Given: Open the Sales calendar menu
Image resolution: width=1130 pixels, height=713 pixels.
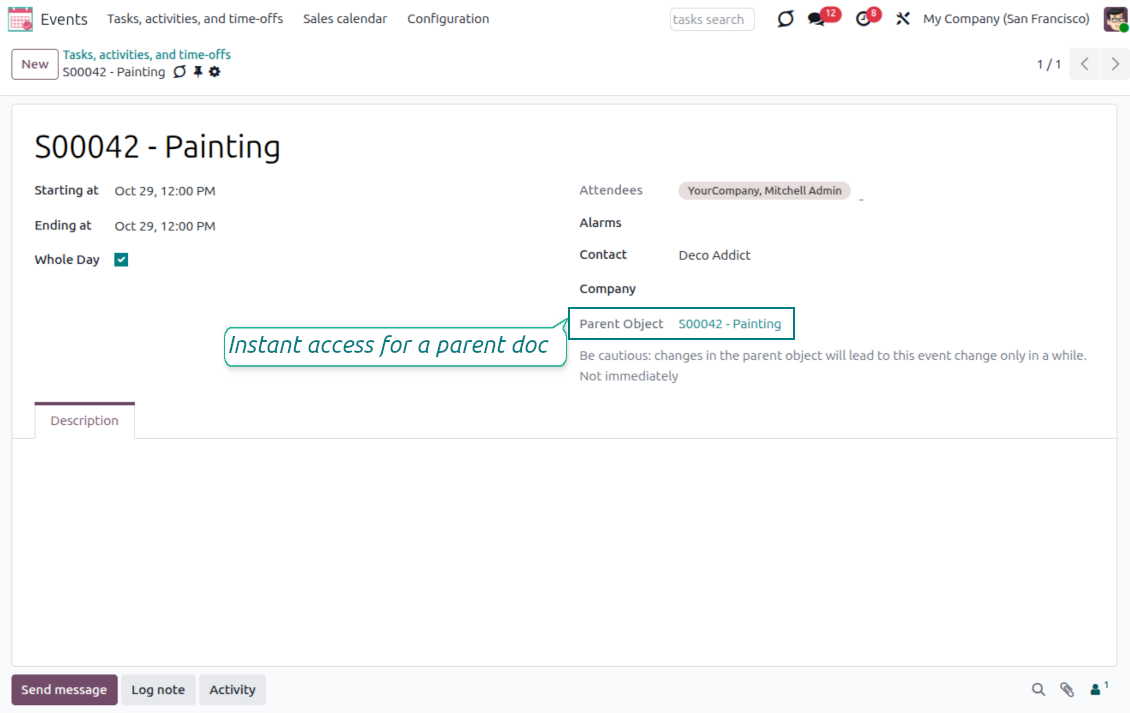Looking at the screenshot, I should pyautogui.click(x=345, y=19).
